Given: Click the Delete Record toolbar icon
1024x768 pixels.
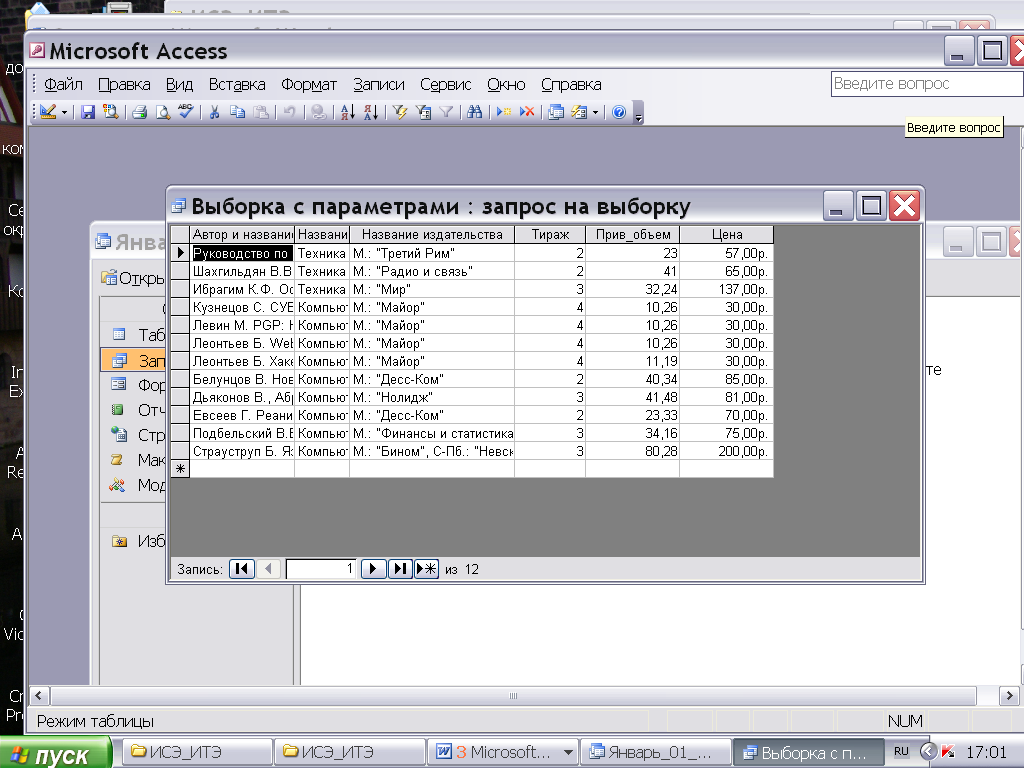Looking at the screenshot, I should click(527, 112).
